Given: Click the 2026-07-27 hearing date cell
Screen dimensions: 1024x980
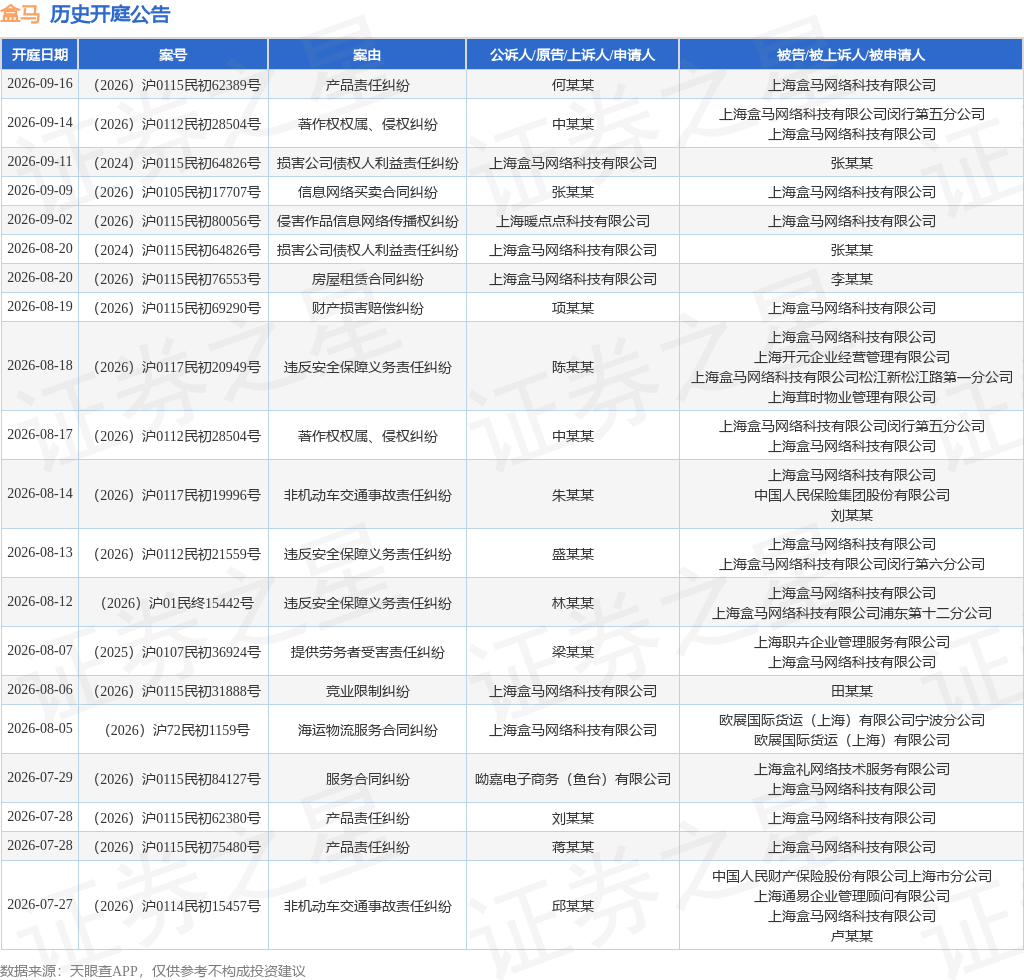Looking at the screenshot, I should (40, 904).
